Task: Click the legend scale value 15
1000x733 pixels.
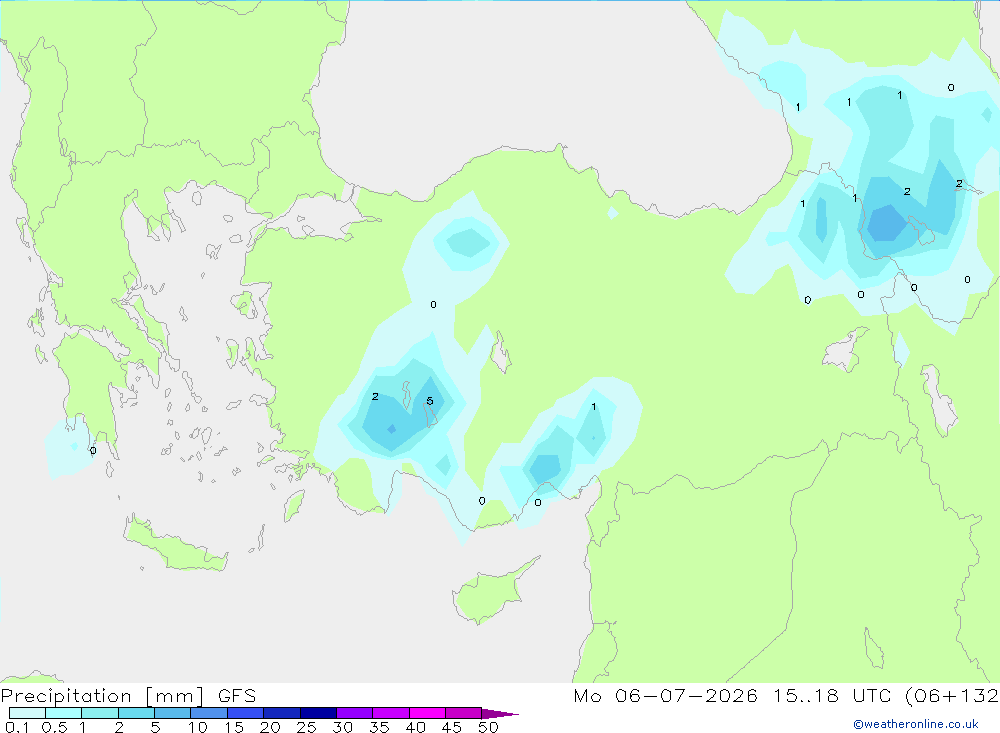Action: [234, 727]
